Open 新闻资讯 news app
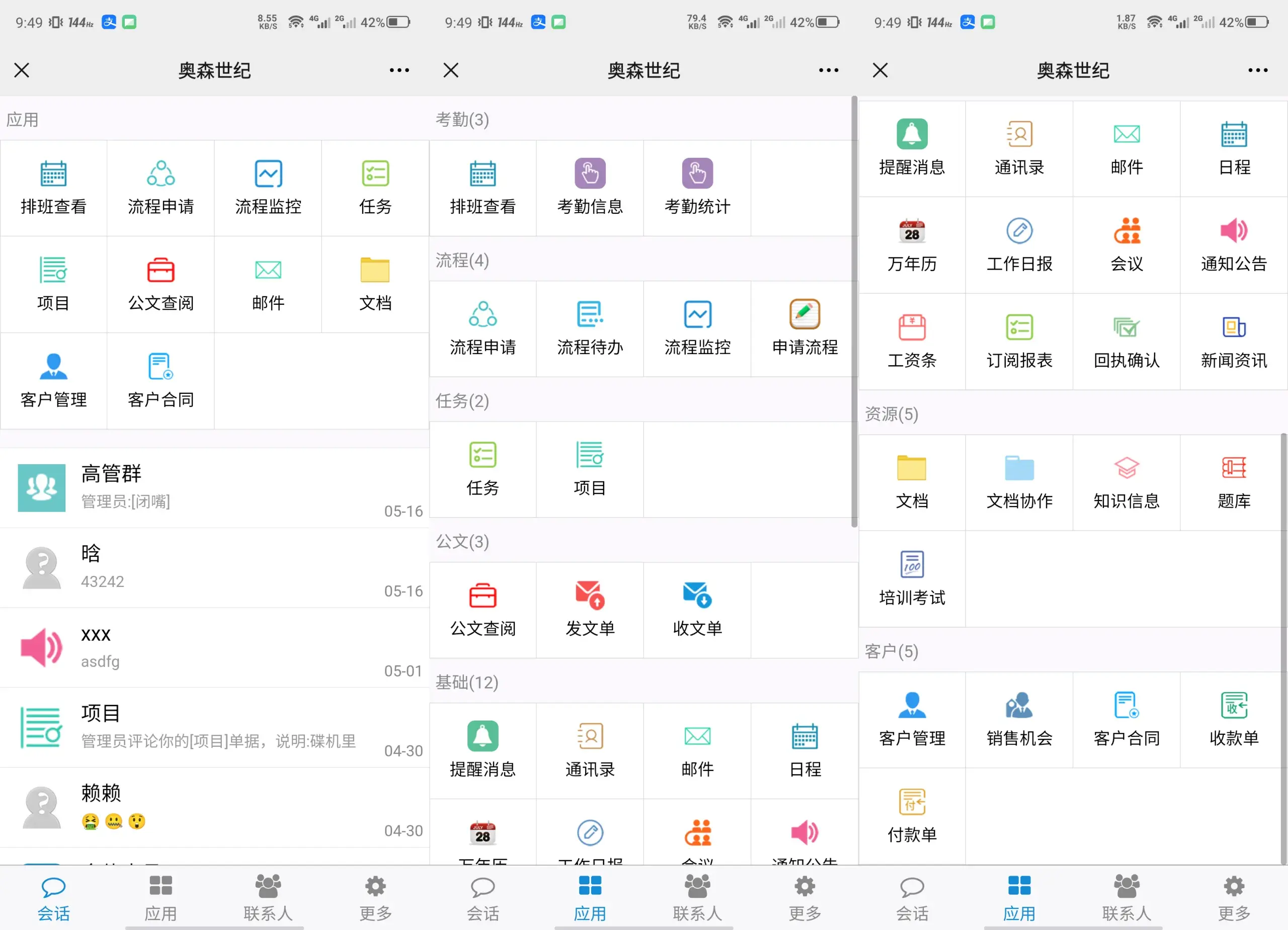The image size is (1288, 930). 1234,342
